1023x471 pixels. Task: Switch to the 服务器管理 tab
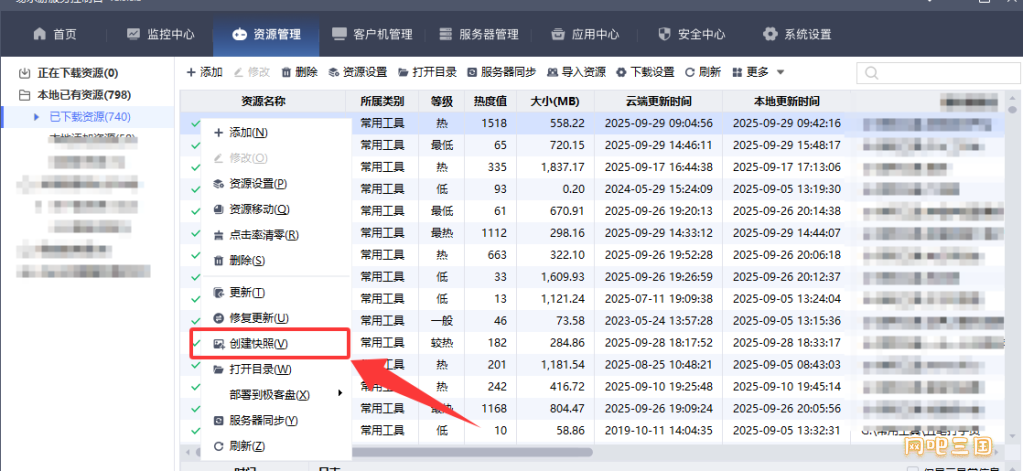tap(479, 34)
